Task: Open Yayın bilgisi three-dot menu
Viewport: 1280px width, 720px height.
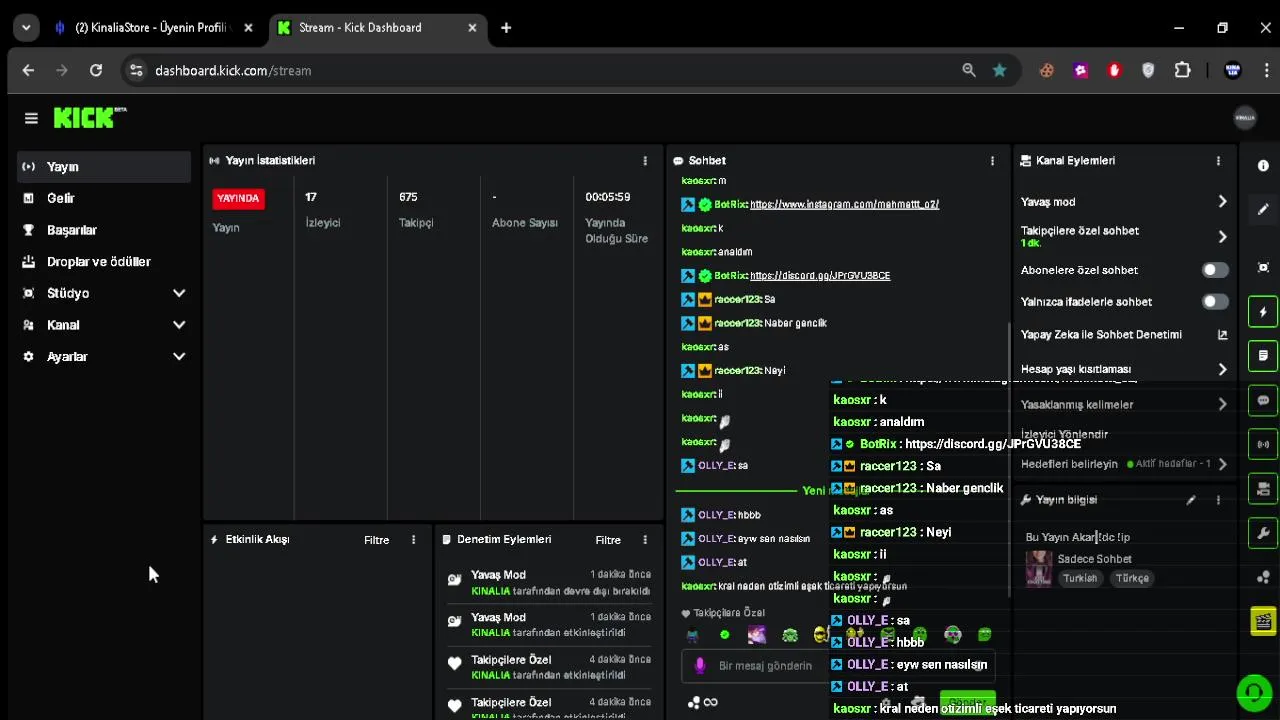Action: click(1218, 500)
